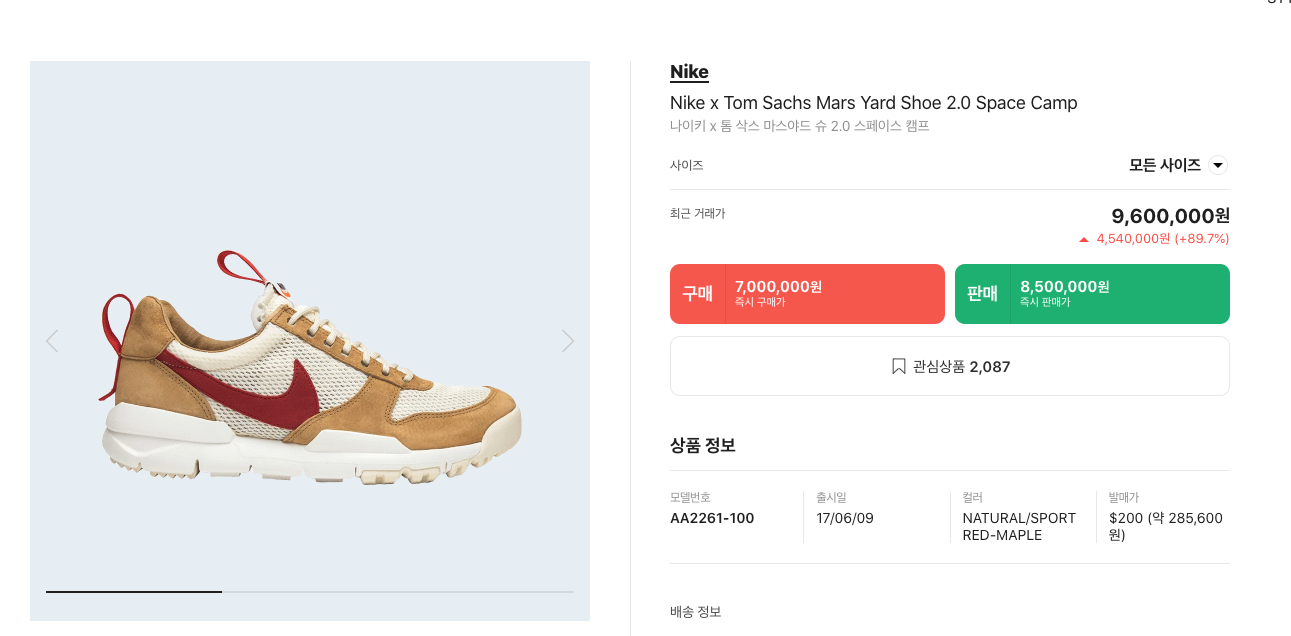Click the 7,000,000원 instant buy price
The image size is (1291, 636).
(x=778, y=287)
